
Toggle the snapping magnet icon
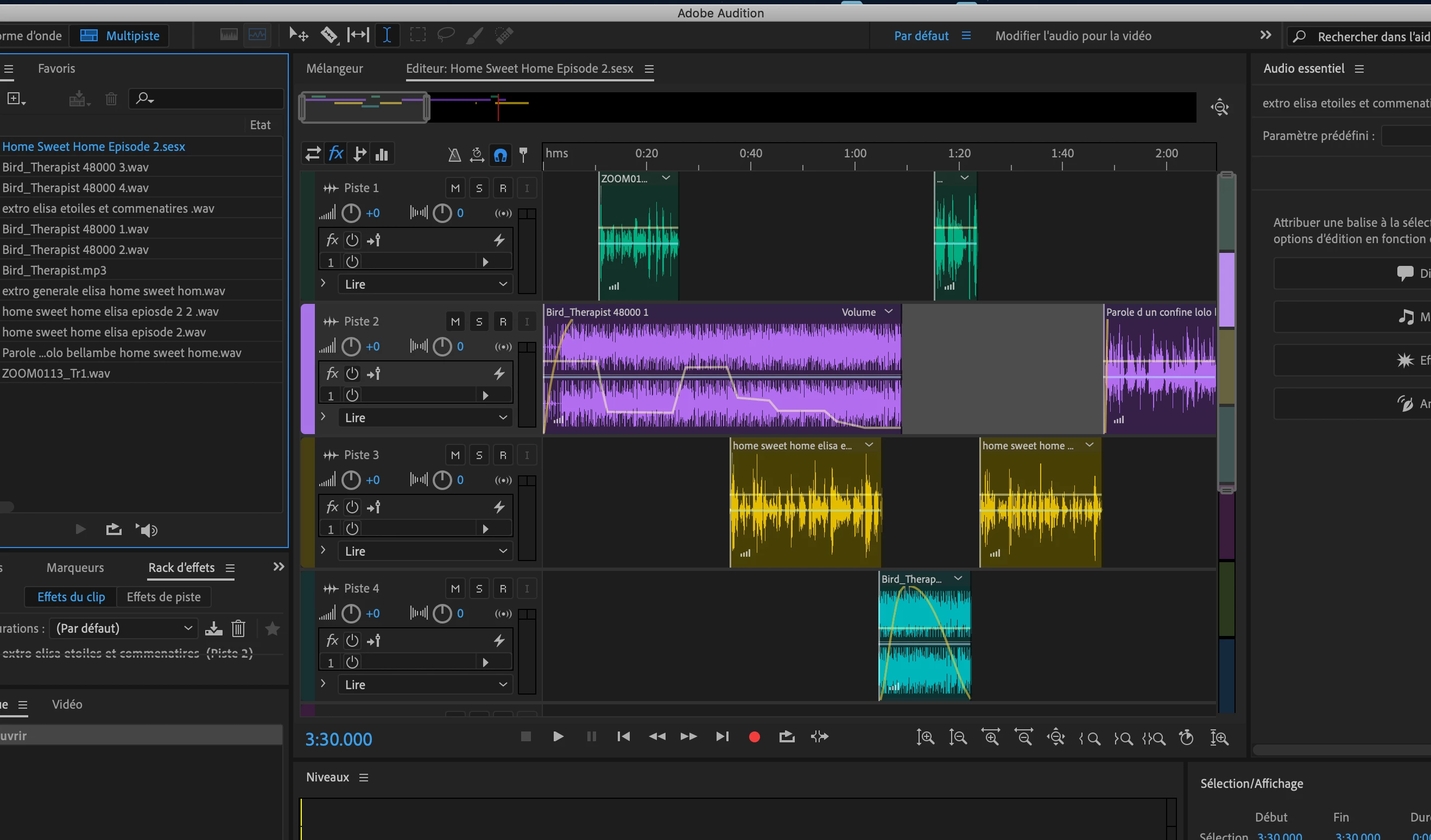[x=501, y=154]
